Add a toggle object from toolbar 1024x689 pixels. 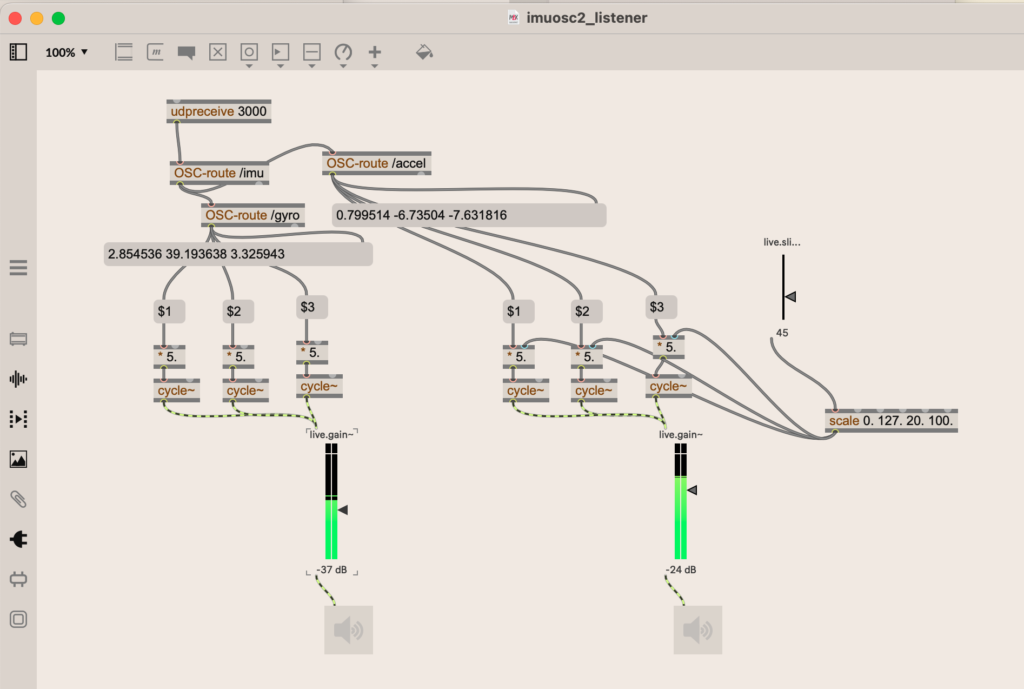(x=217, y=52)
